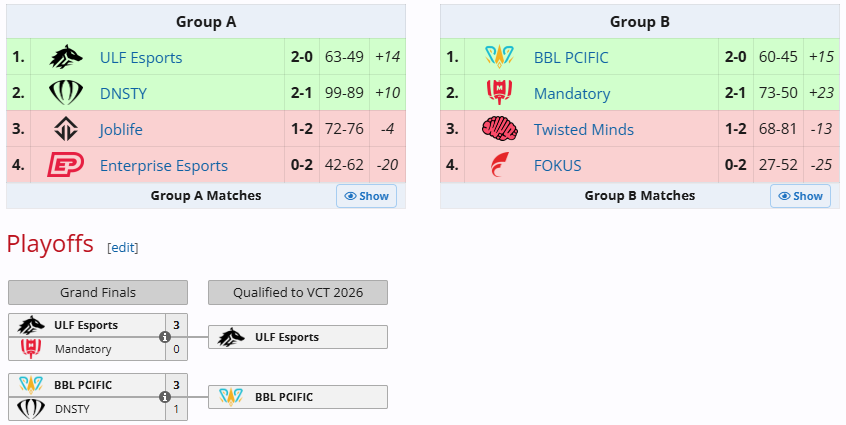Open match info for ULF Esports vs Mandatory
The width and height of the screenshot is (846, 425).
(x=165, y=337)
